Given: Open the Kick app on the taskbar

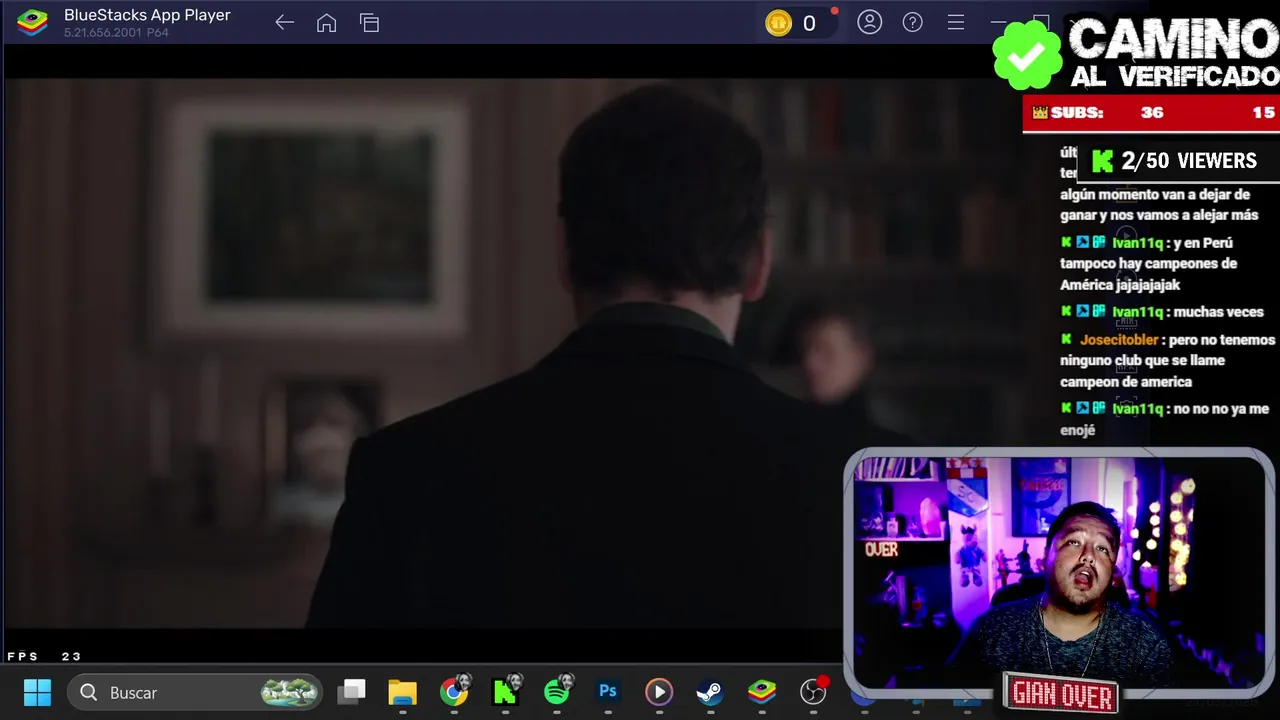Looking at the screenshot, I should (x=506, y=692).
